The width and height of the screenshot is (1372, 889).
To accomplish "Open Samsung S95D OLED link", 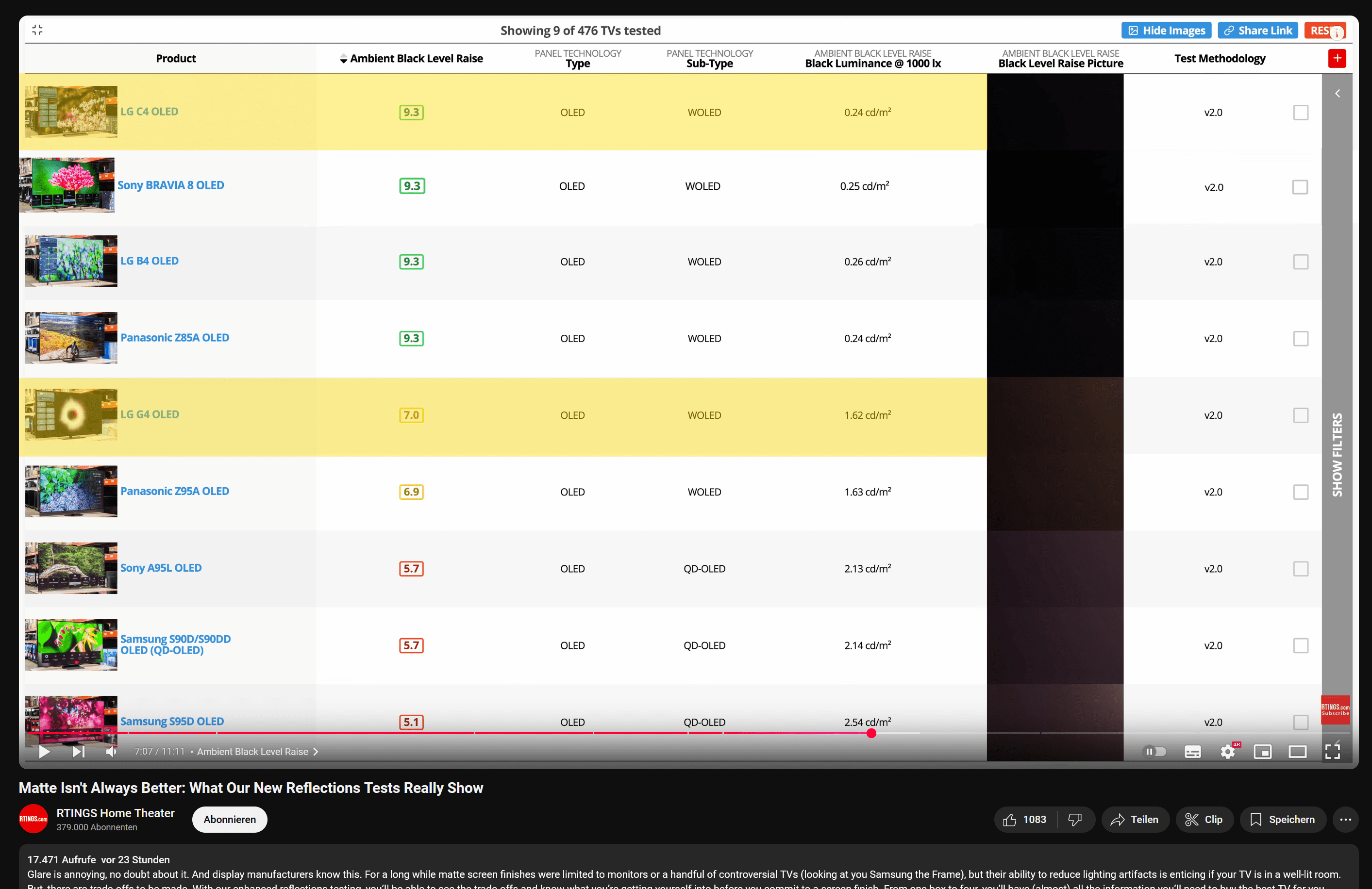I will (x=172, y=721).
